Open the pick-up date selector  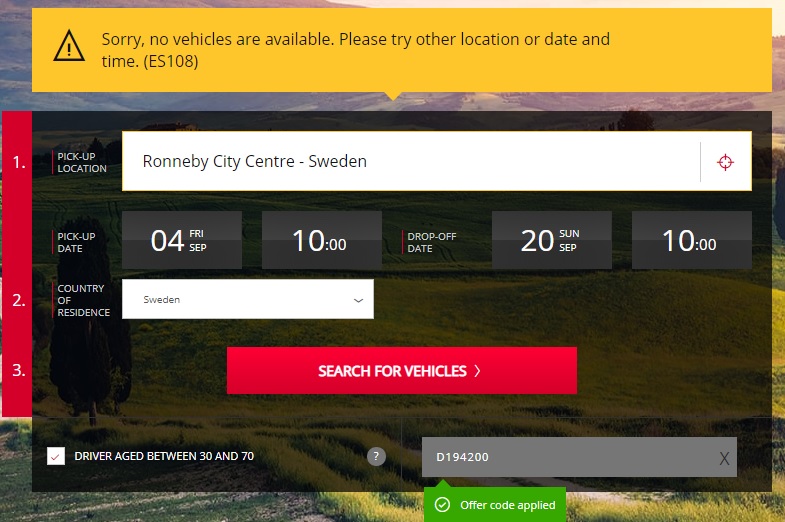tap(181, 240)
